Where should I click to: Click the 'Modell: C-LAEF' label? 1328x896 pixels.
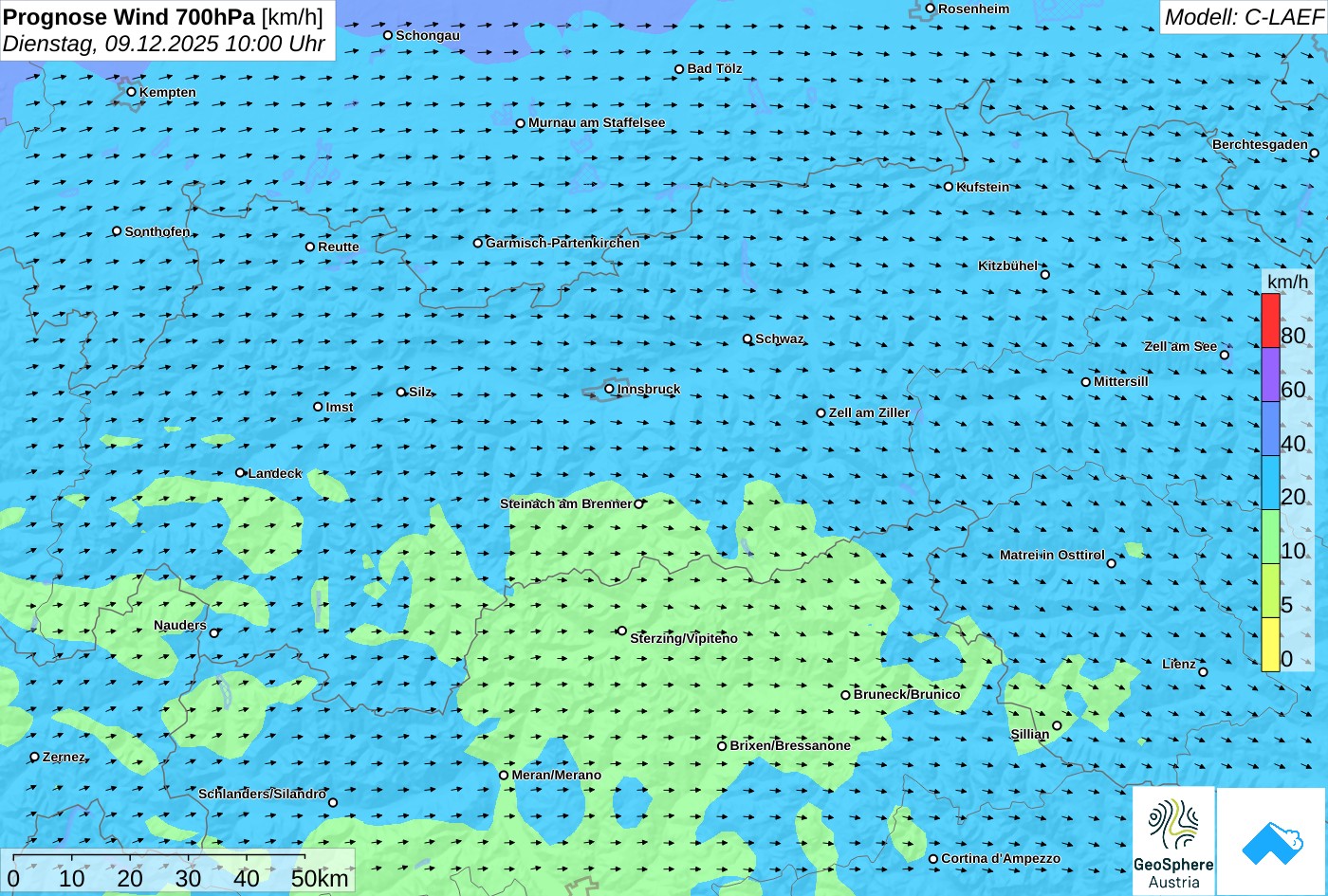tap(1243, 17)
